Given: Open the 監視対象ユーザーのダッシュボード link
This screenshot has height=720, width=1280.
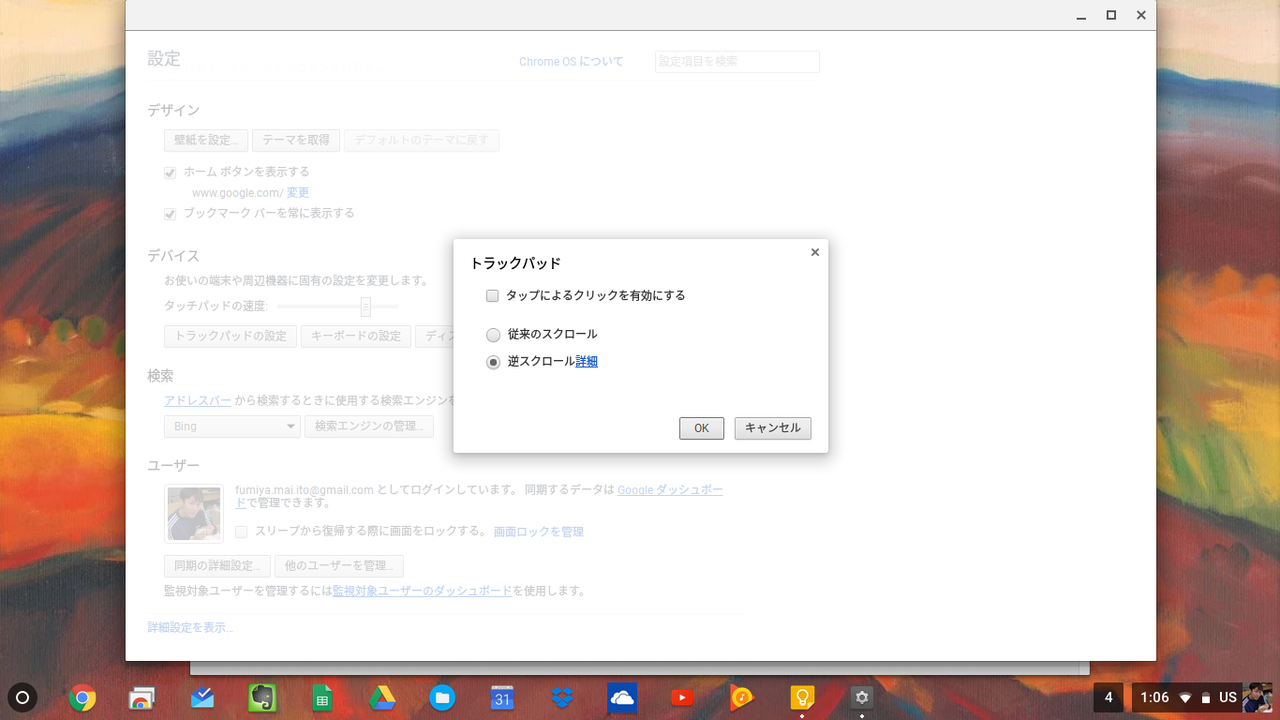Looking at the screenshot, I should pyautogui.click(x=422, y=591).
